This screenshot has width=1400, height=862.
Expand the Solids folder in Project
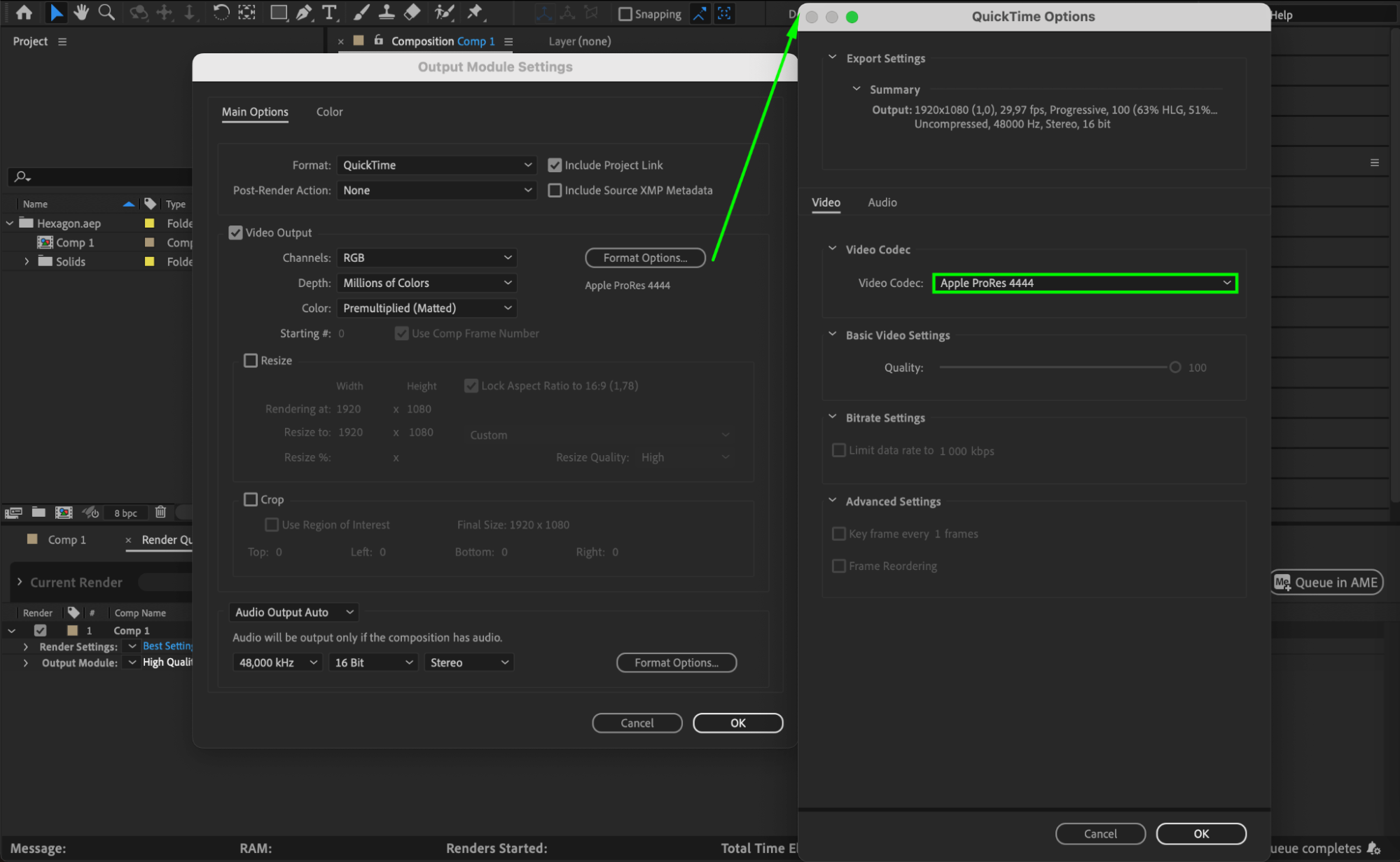click(x=27, y=261)
